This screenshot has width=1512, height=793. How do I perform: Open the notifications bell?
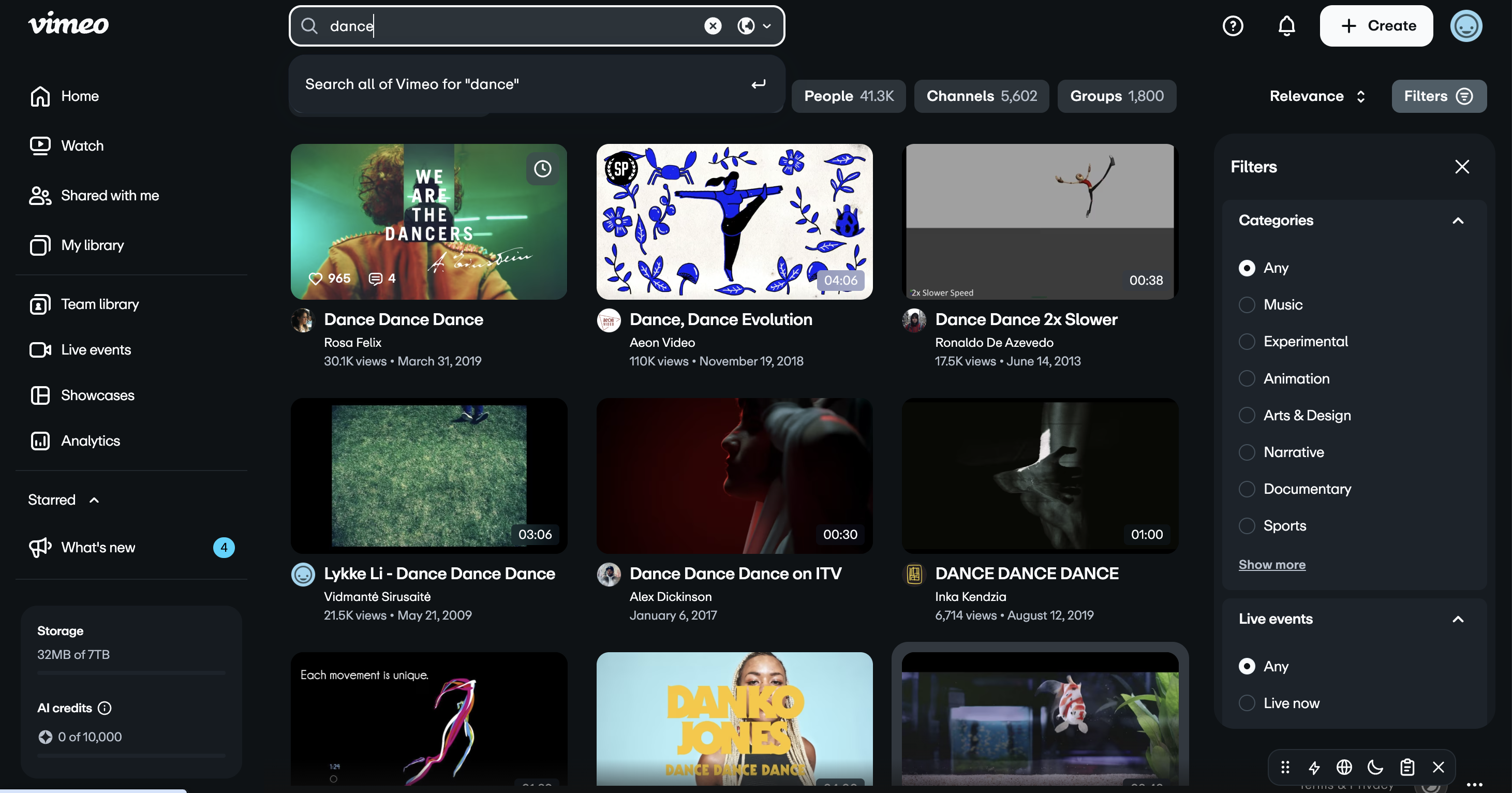coord(1285,25)
